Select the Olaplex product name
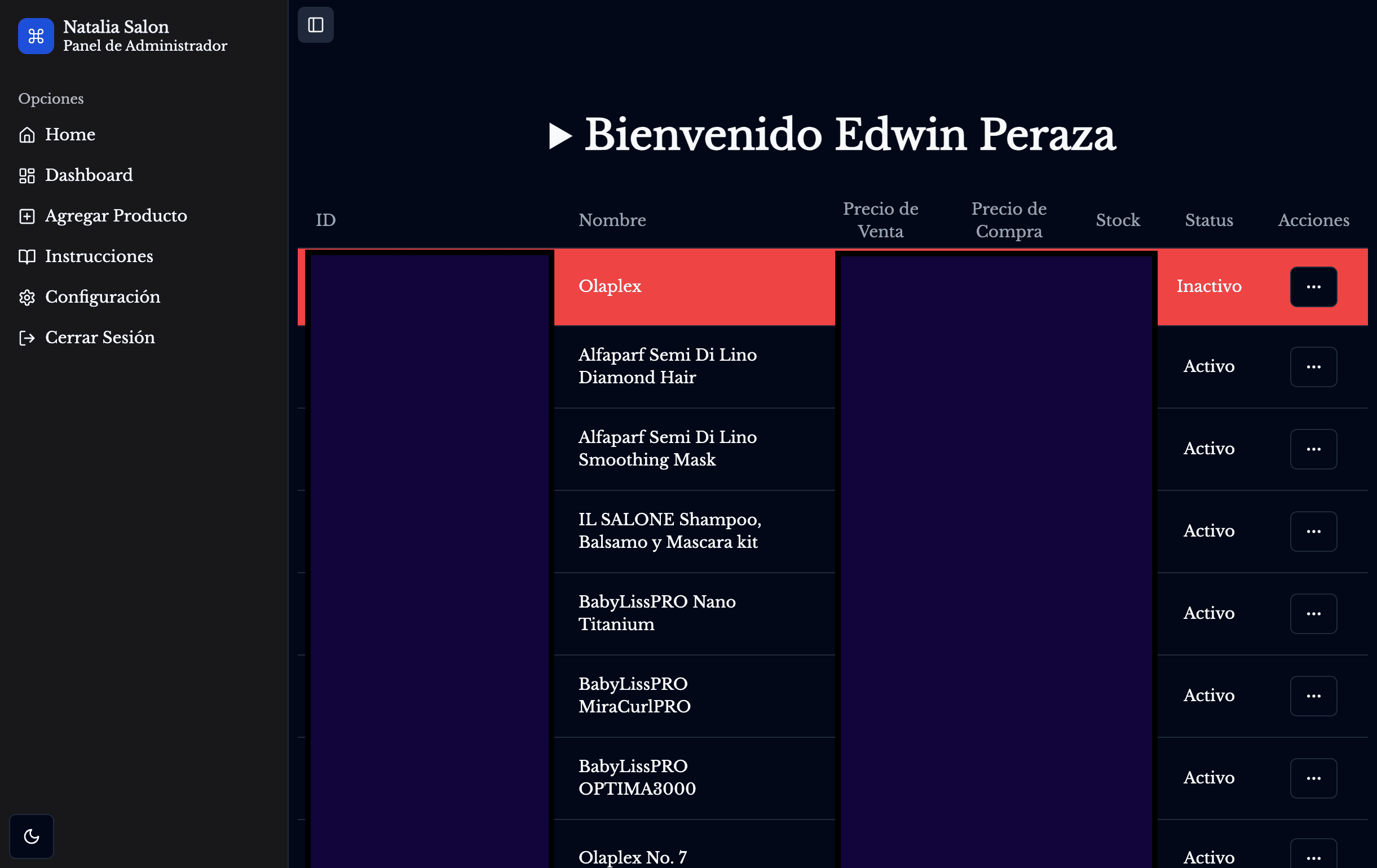Image resolution: width=1377 pixels, height=868 pixels. point(610,286)
